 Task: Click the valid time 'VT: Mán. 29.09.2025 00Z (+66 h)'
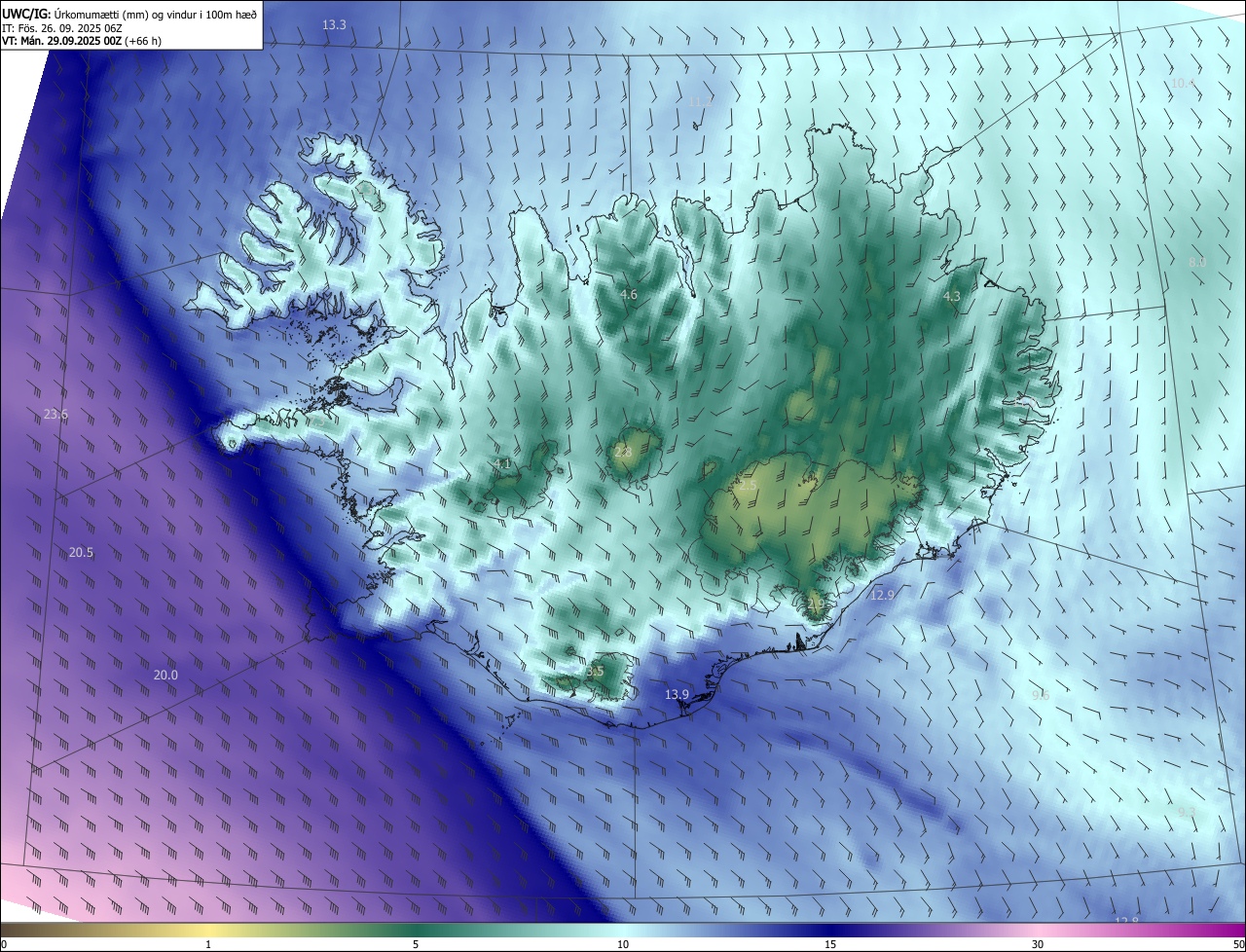[82, 41]
